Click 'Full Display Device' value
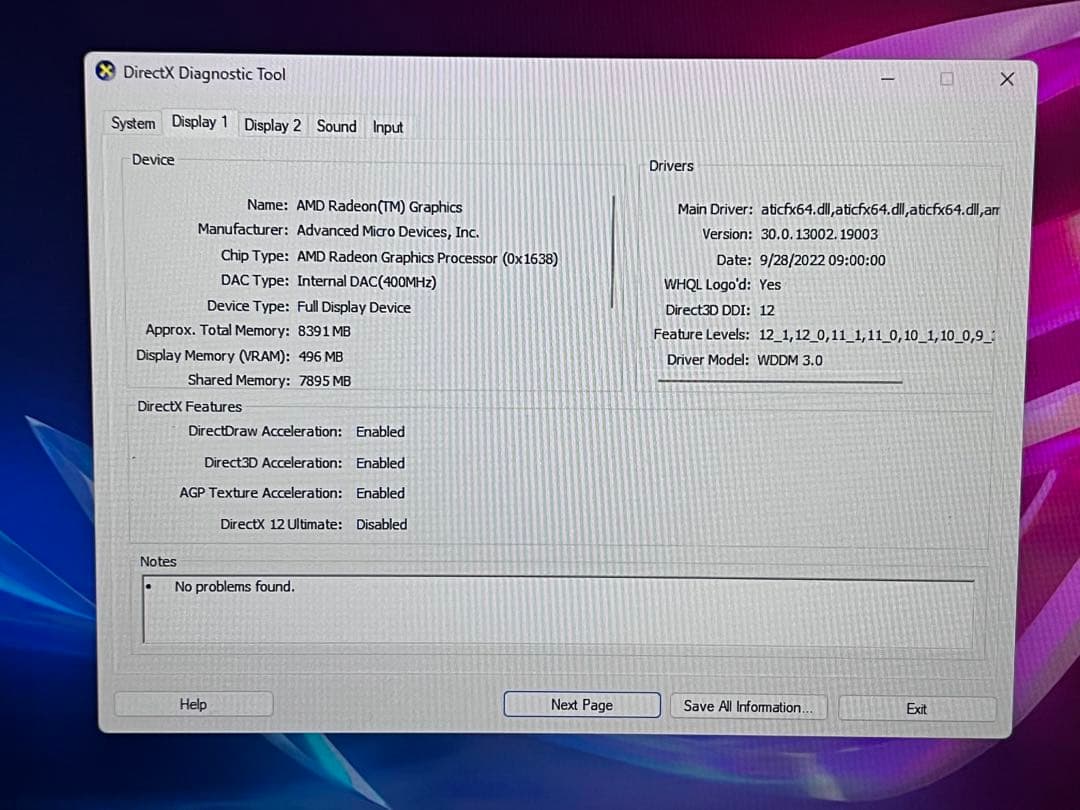Viewport: 1080px width, 810px height. (x=354, y=307)
